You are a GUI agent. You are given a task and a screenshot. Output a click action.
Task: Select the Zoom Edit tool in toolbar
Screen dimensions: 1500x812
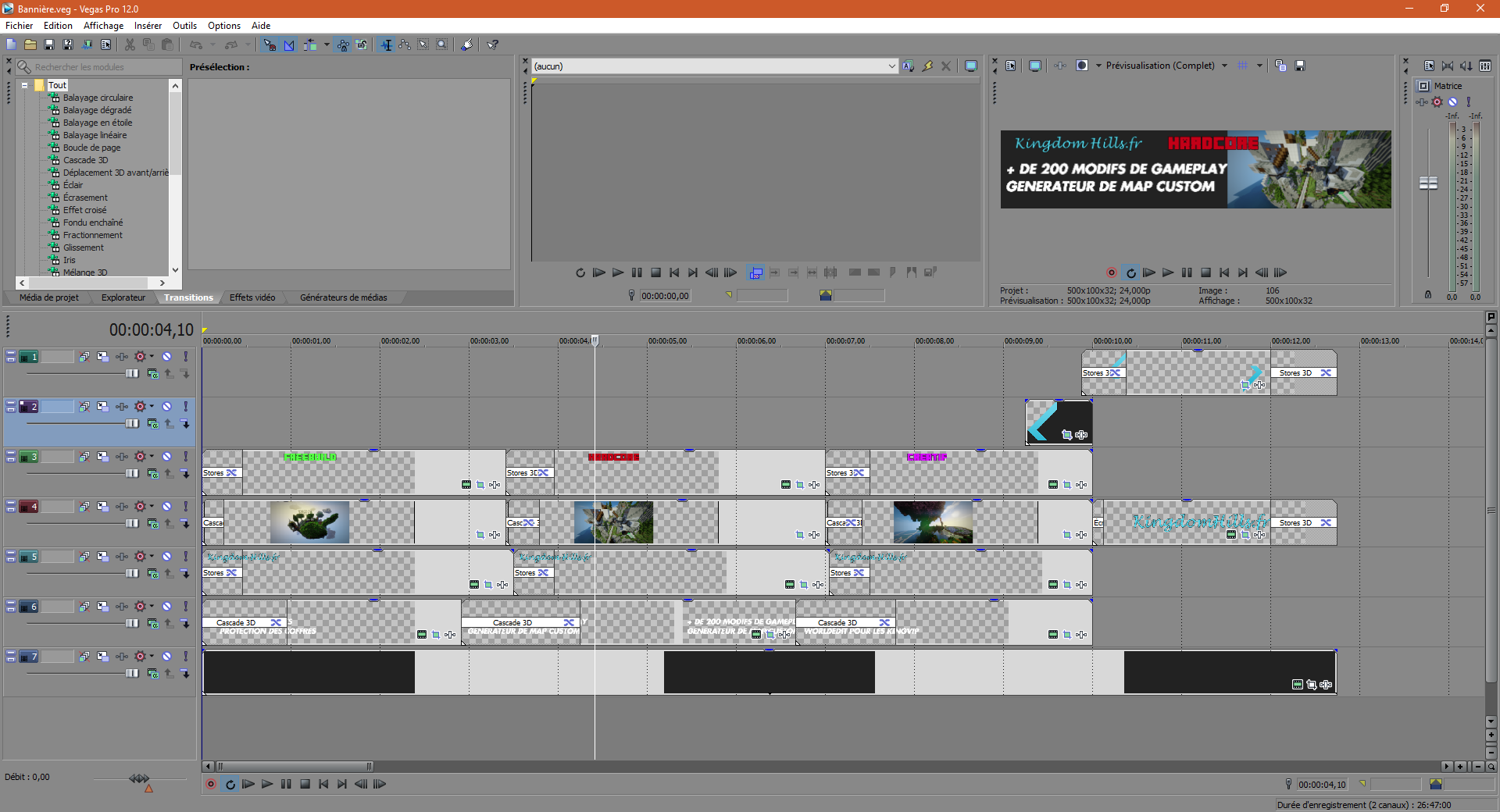pos(442,45)
